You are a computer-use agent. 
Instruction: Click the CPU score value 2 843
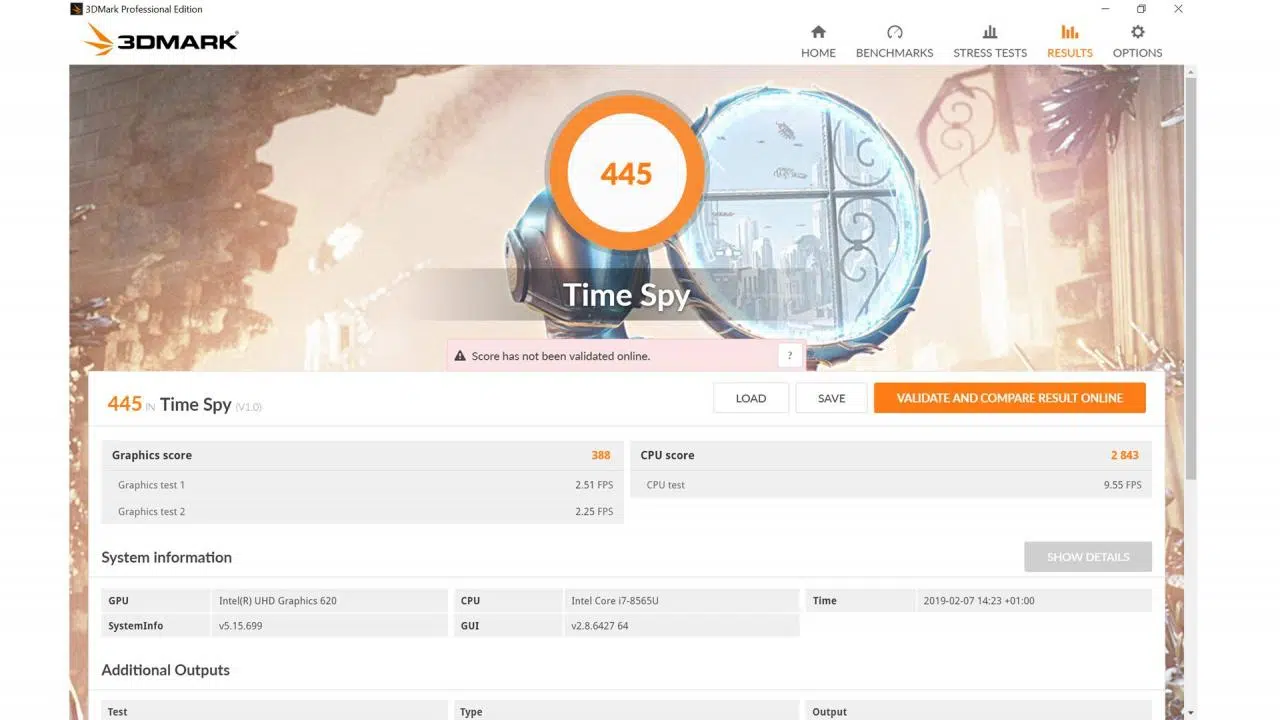click(1125, 455)
